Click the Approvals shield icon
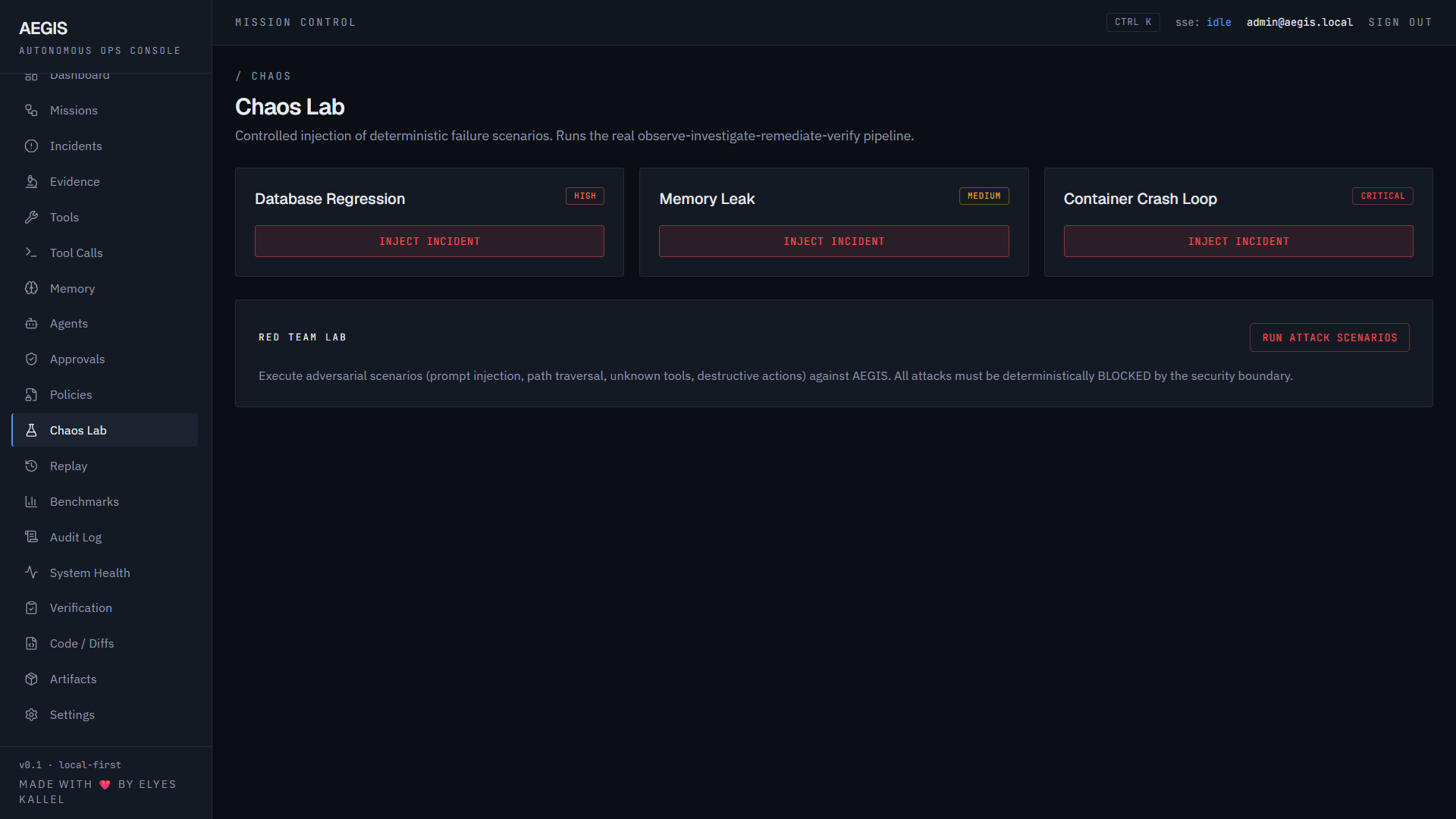1456x819 pixels. 31,359
